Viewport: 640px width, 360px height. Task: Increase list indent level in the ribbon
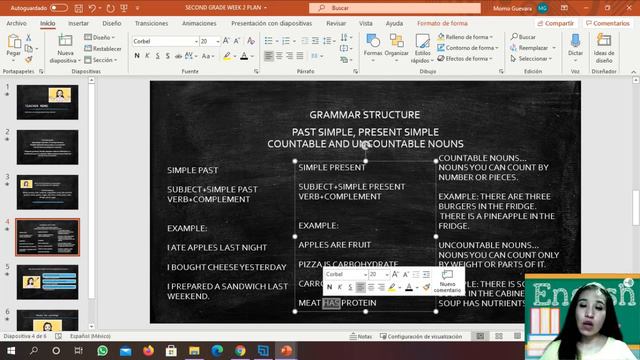tap(316, 41)
